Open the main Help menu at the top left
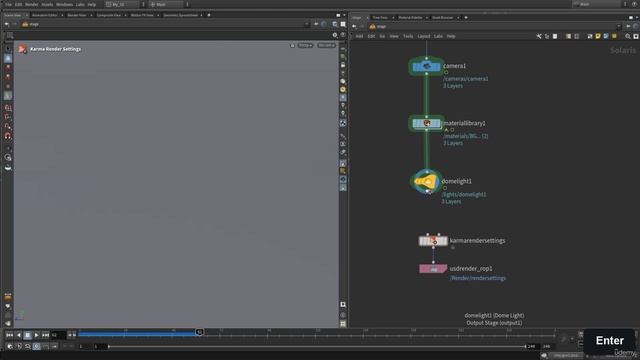 [x=92, y=4]
